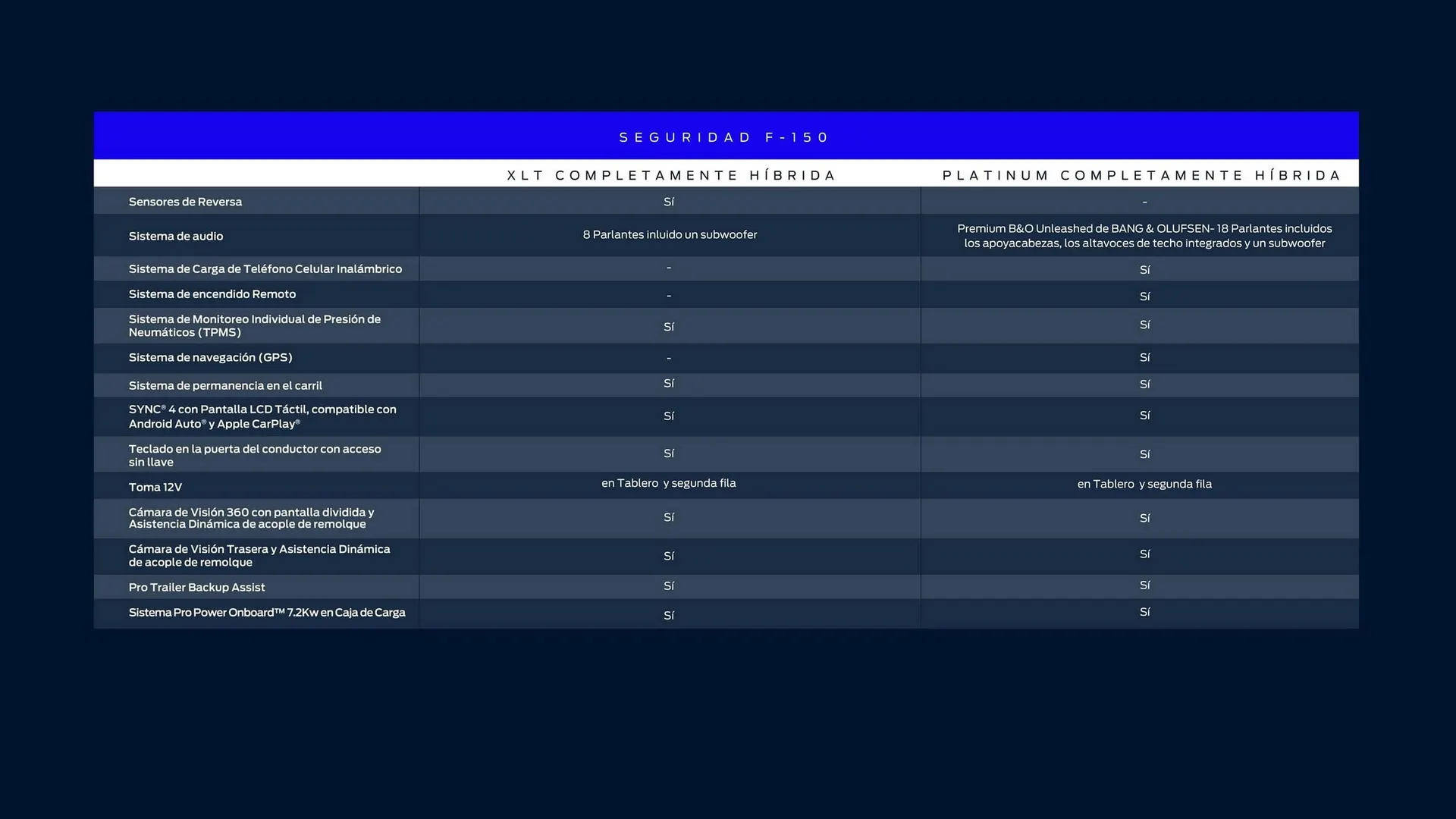Select the Platinum Completamente Híbrida column header
The height and width of the screenshot is (819, 1456).
(x=1141, y=175)
